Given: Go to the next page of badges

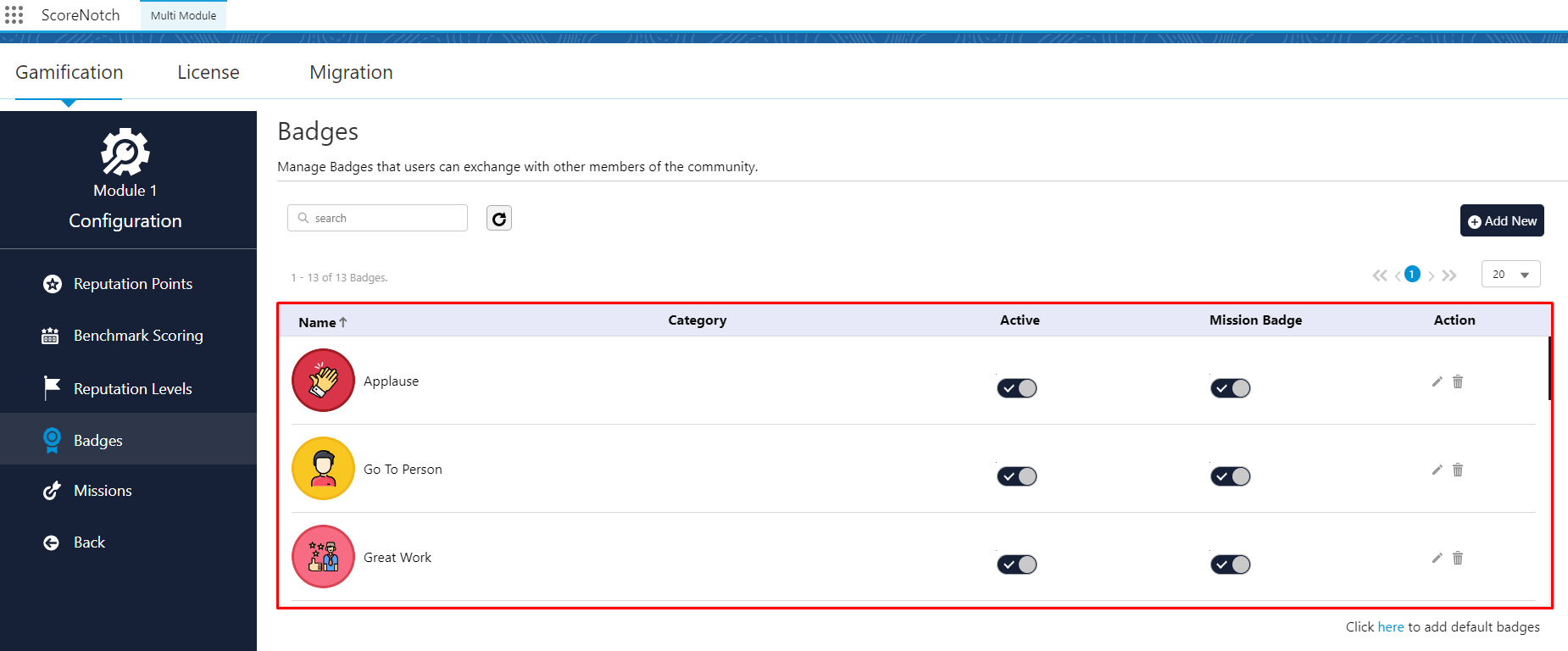Looking at the screenshot, I should point(1432,275).
